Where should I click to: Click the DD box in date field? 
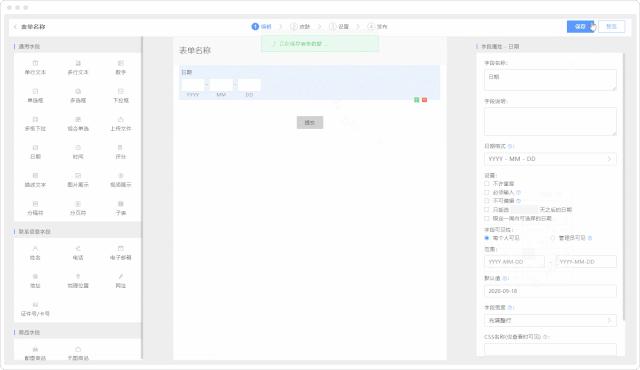[249, 85]
